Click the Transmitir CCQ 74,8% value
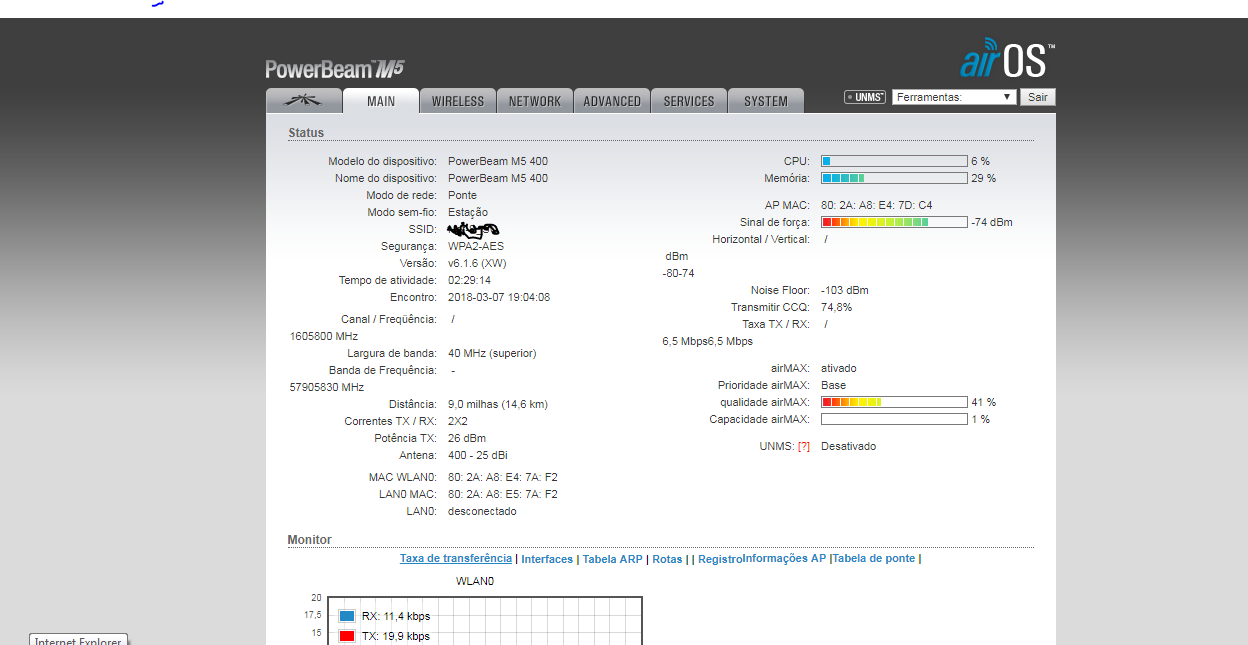The height and width of the screenshot is (645, 1248). [x=837, y=307]
